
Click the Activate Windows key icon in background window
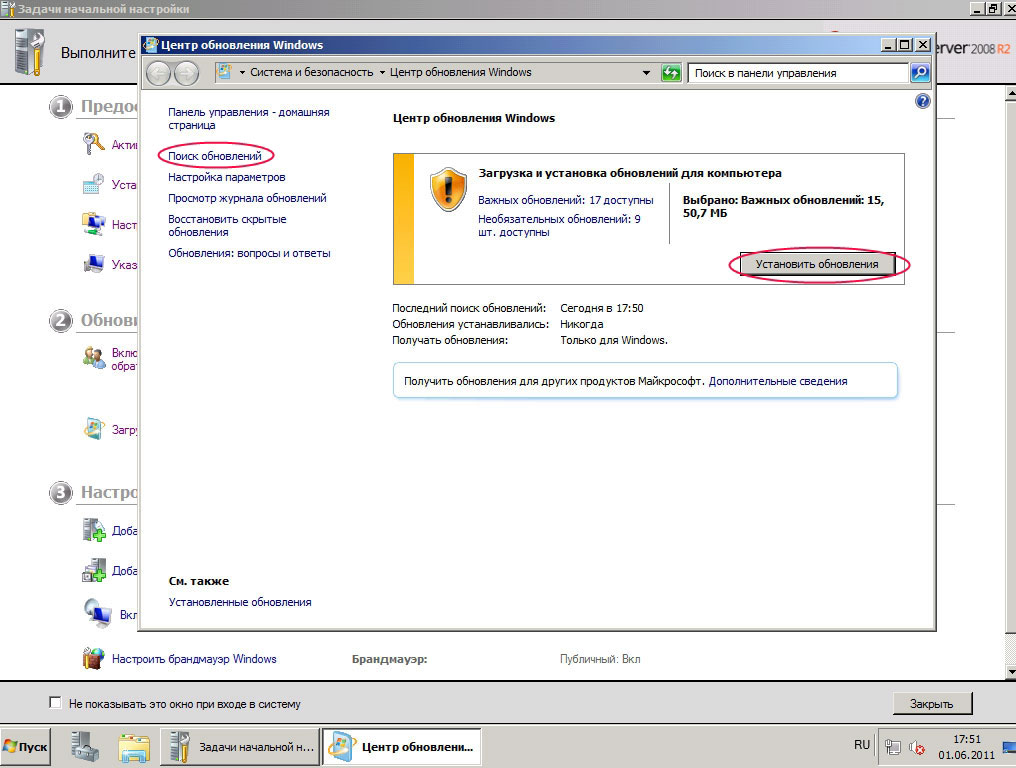point(93,144)
